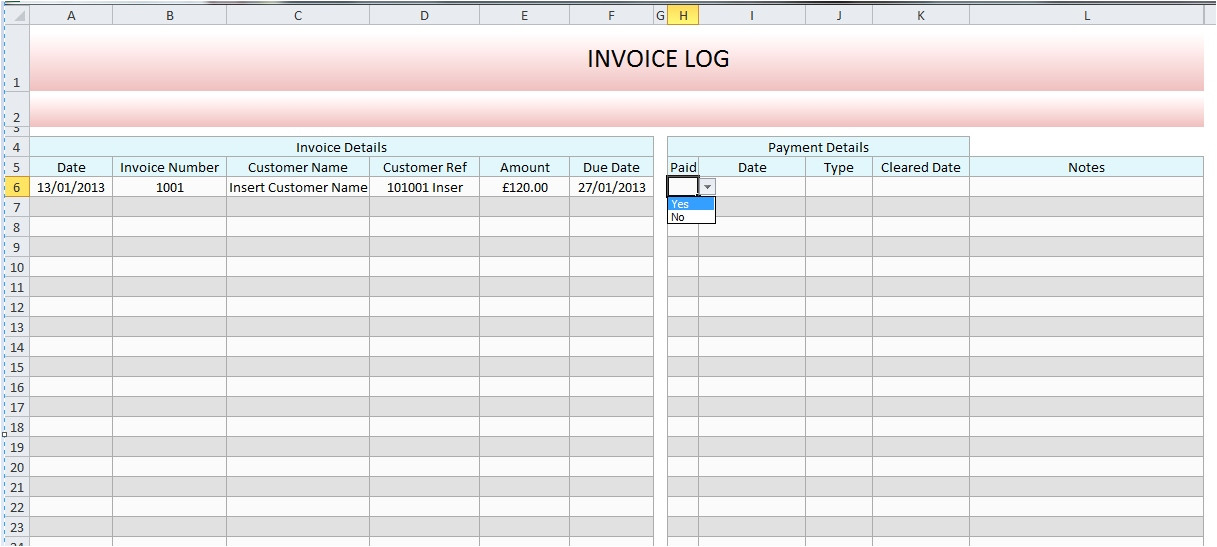Click the empty Notes cell in row 6
The image size is (1217, 547).
pyautogui.click(x=1086, y=187)
